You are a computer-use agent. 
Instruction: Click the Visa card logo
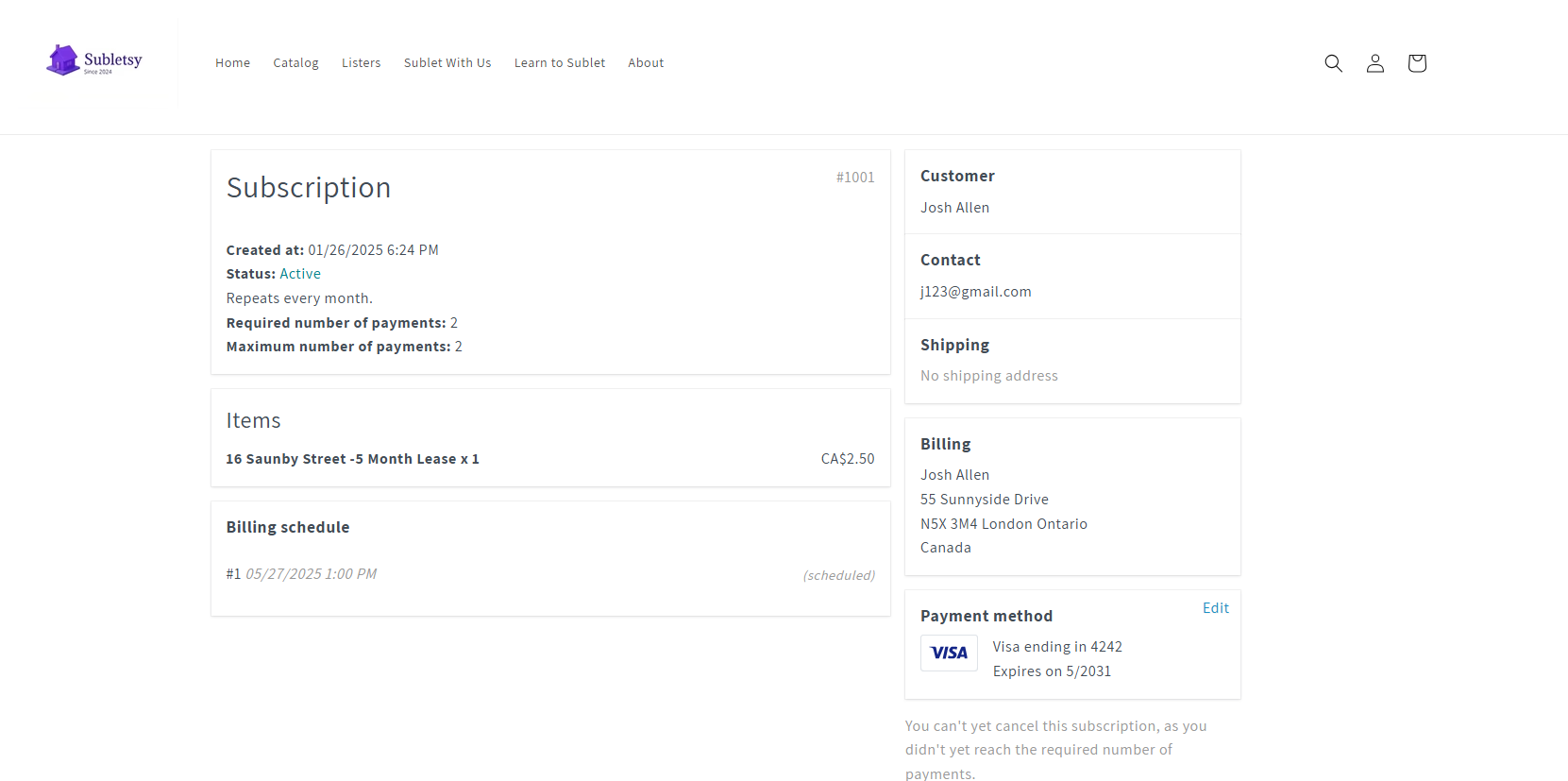[949, 653]
